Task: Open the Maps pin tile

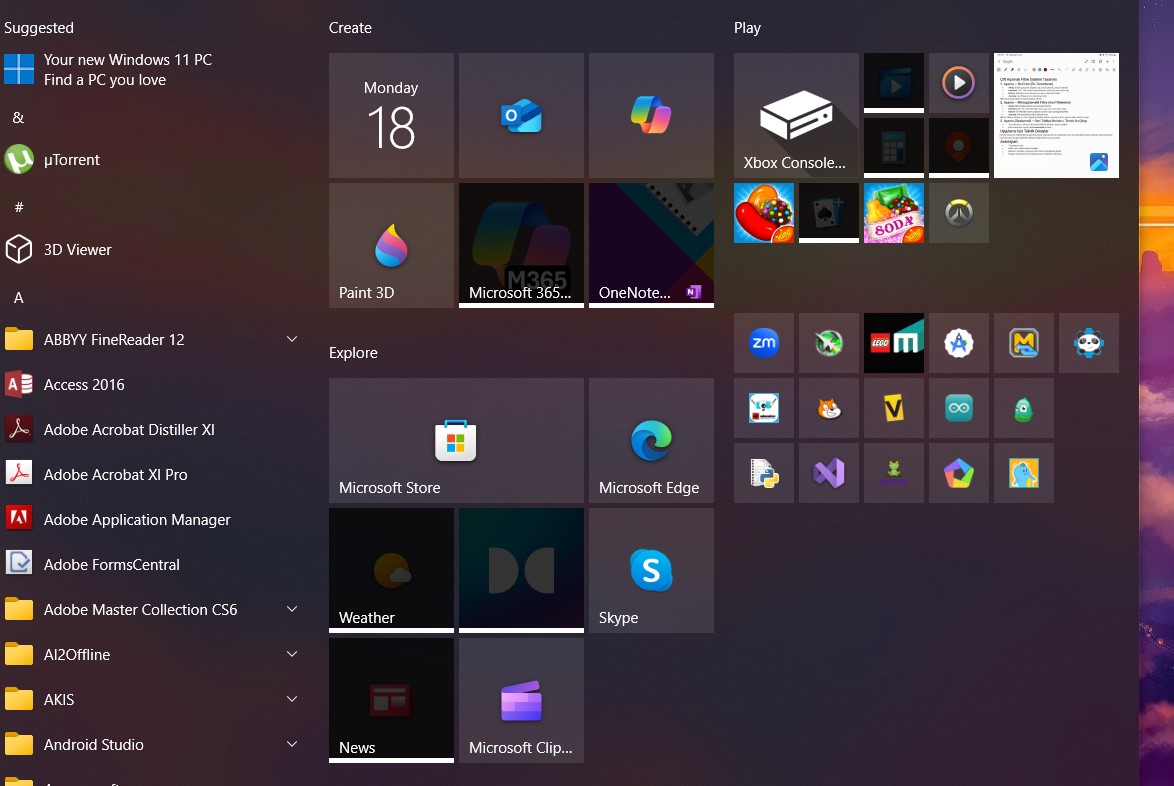Action: (x=959, y=148)
